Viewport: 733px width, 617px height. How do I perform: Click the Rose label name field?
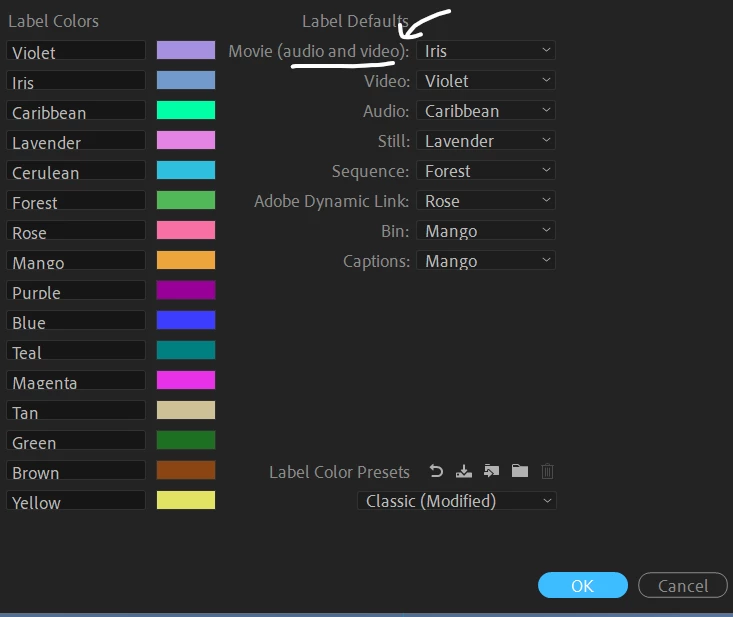(76, 230)
